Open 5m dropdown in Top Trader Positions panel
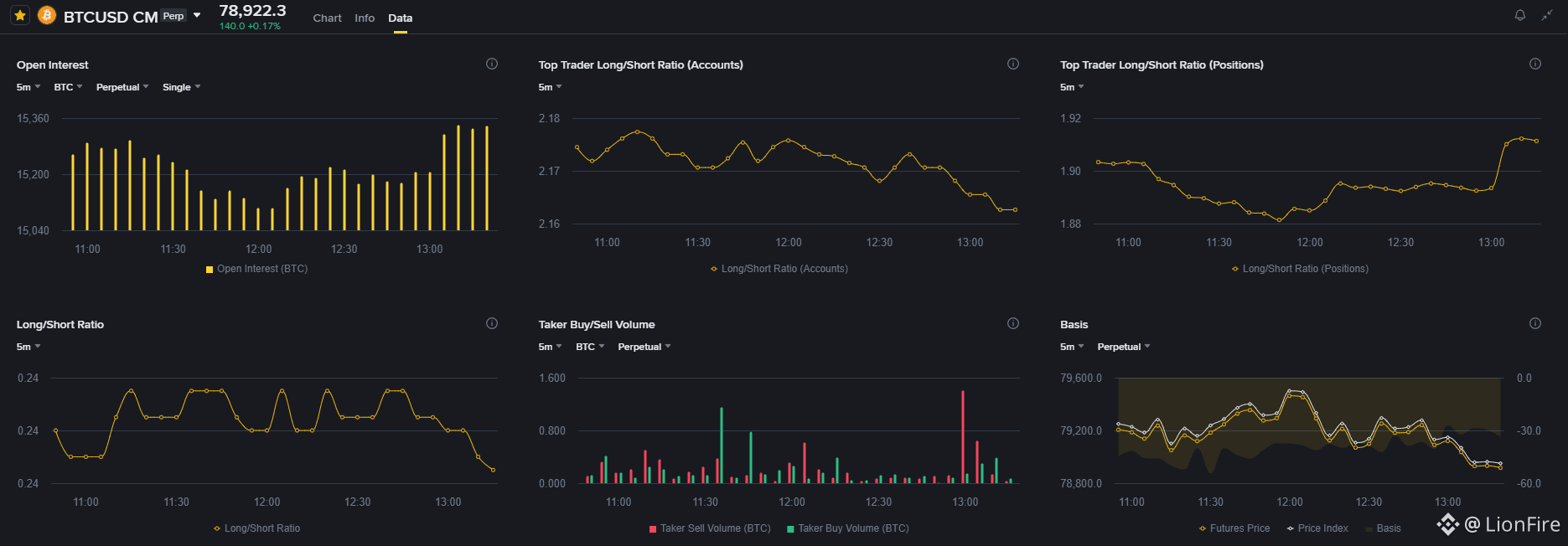 (x=1072, y=87)
